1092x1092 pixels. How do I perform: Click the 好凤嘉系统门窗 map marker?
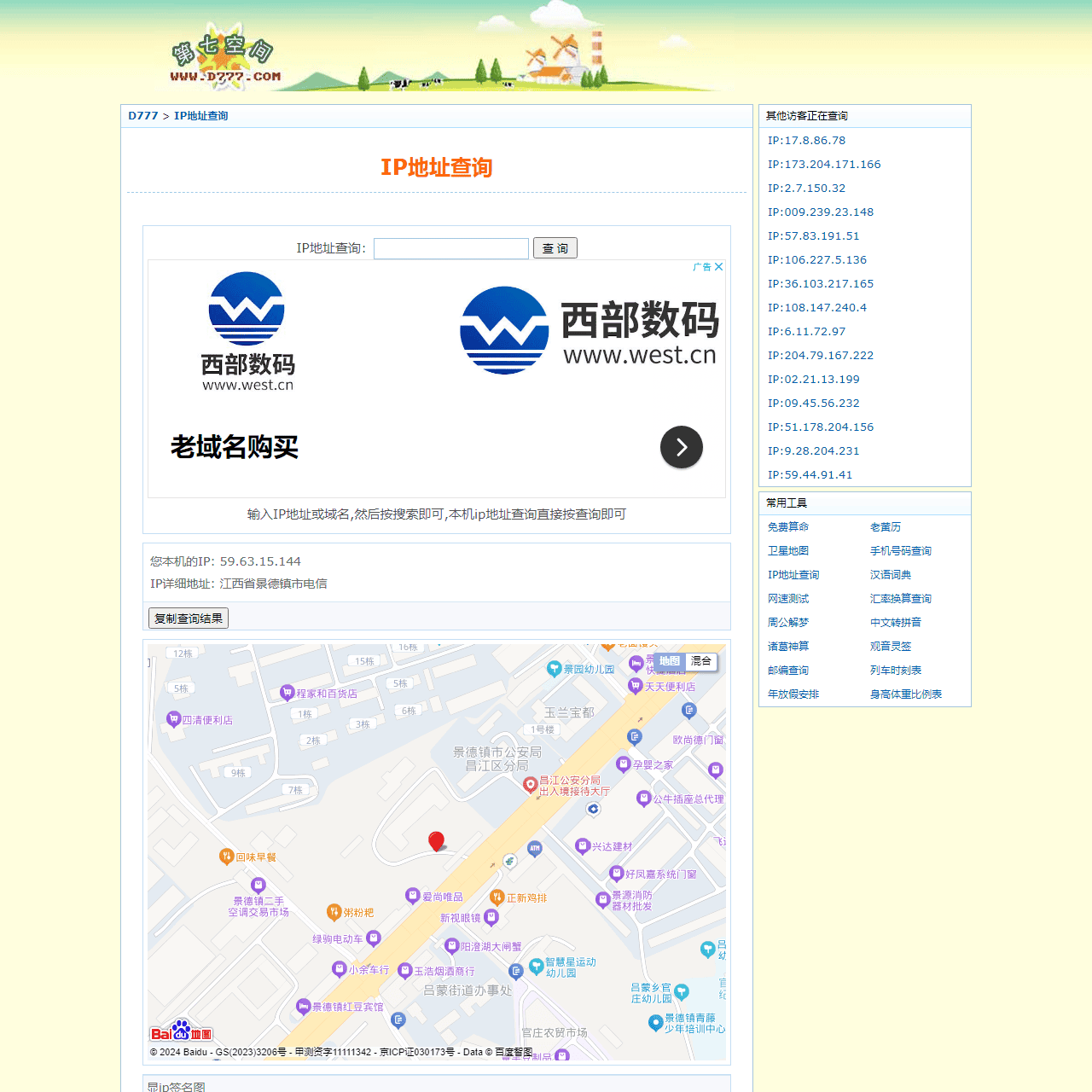point(616,873)
